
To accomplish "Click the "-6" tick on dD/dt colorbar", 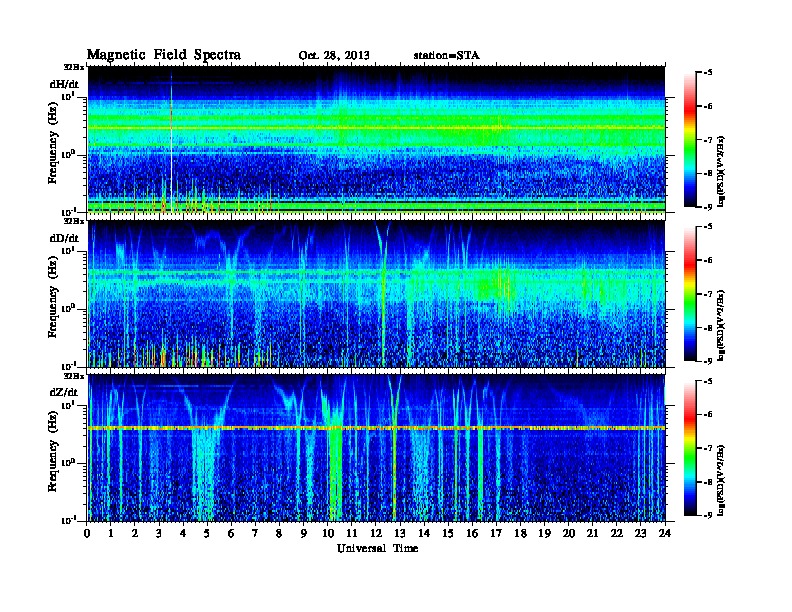I will coord(708,261).
